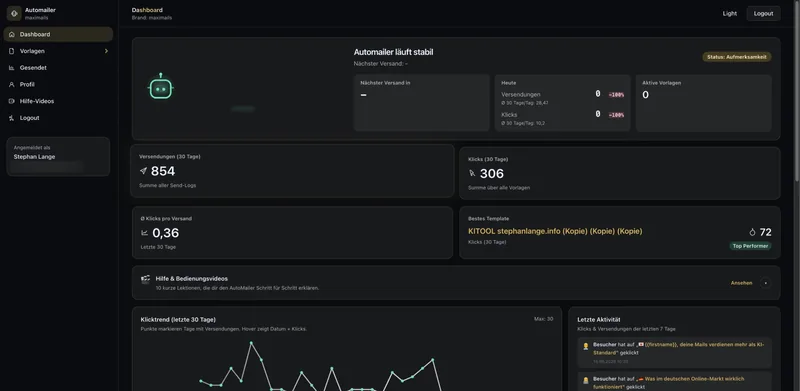Click the Status: Aufmerksamkeit badge

coord(737,57)
